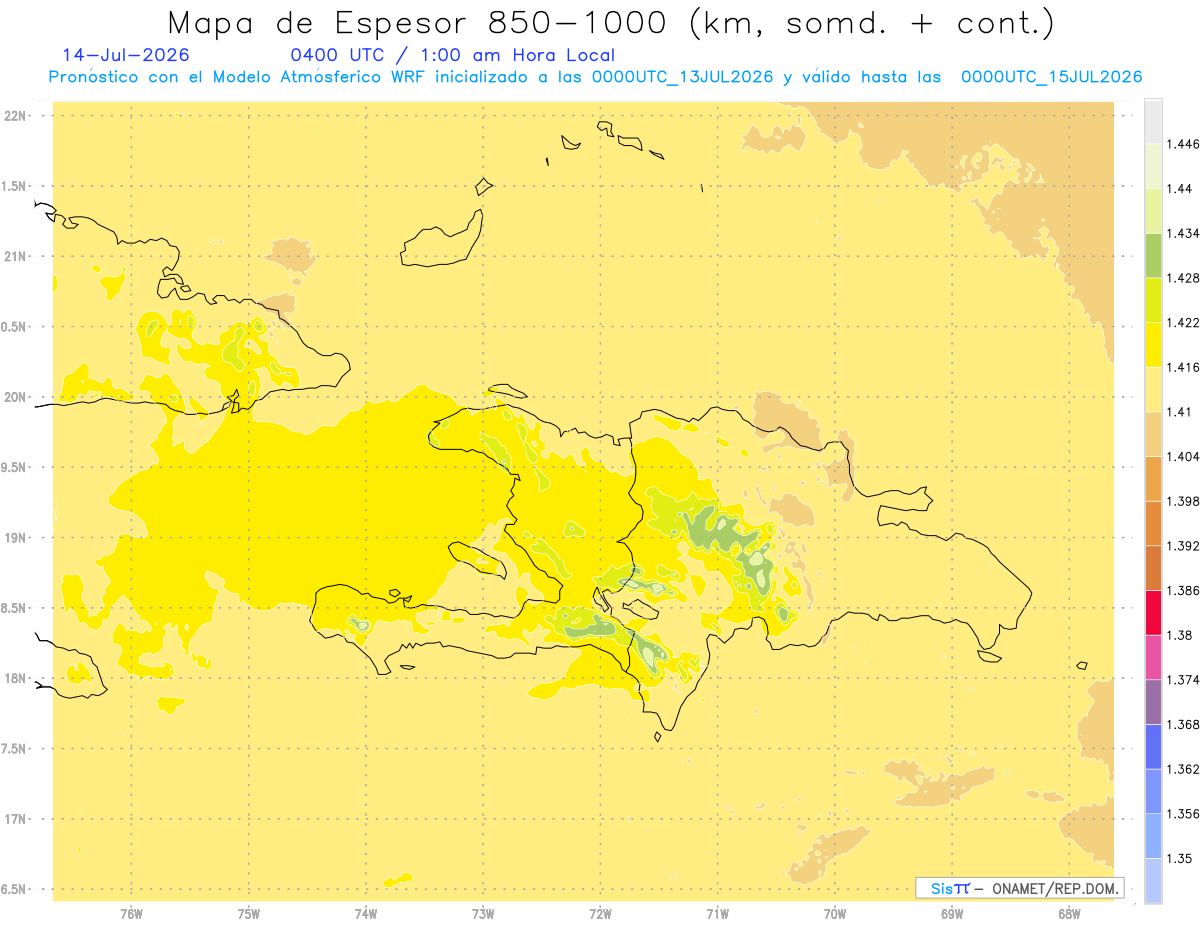Image resolution: width=1200 pixels, height=927 pixels.
Task: Click the red swatch in the color legend
Action: (1153, 612)
